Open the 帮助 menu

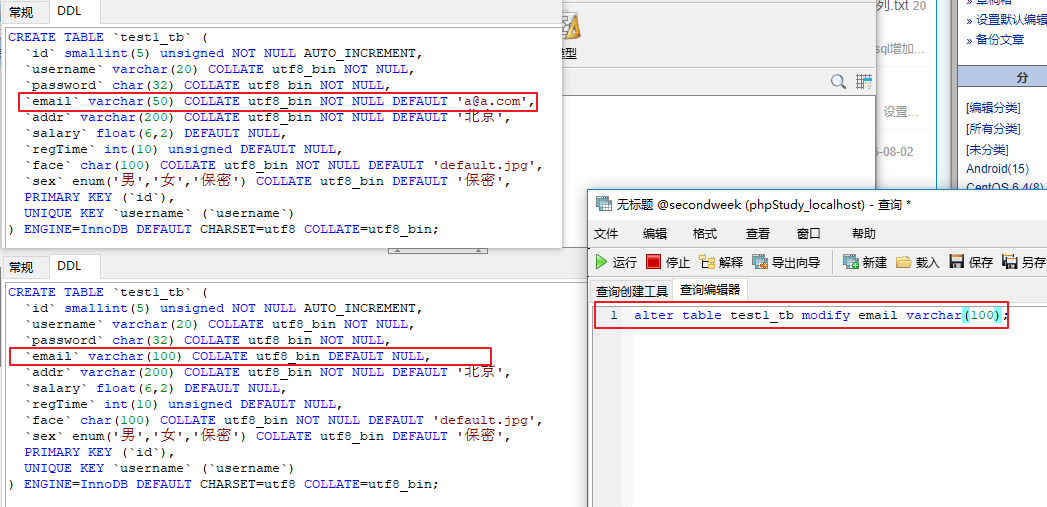(x=863, y=234)
